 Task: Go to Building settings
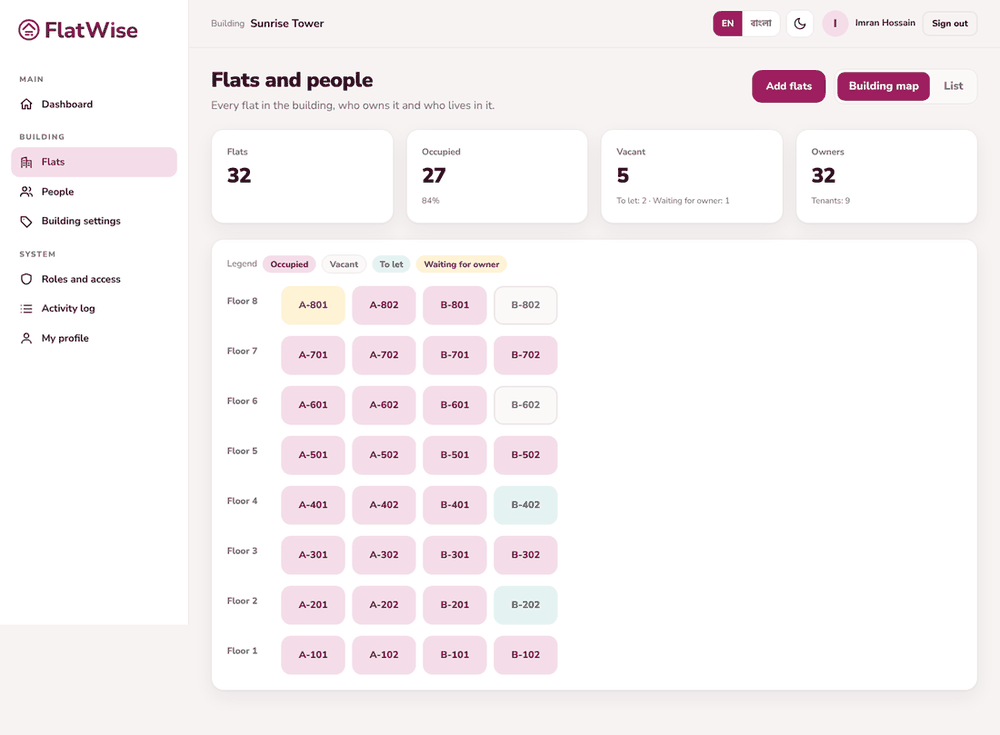pos(94,221)
